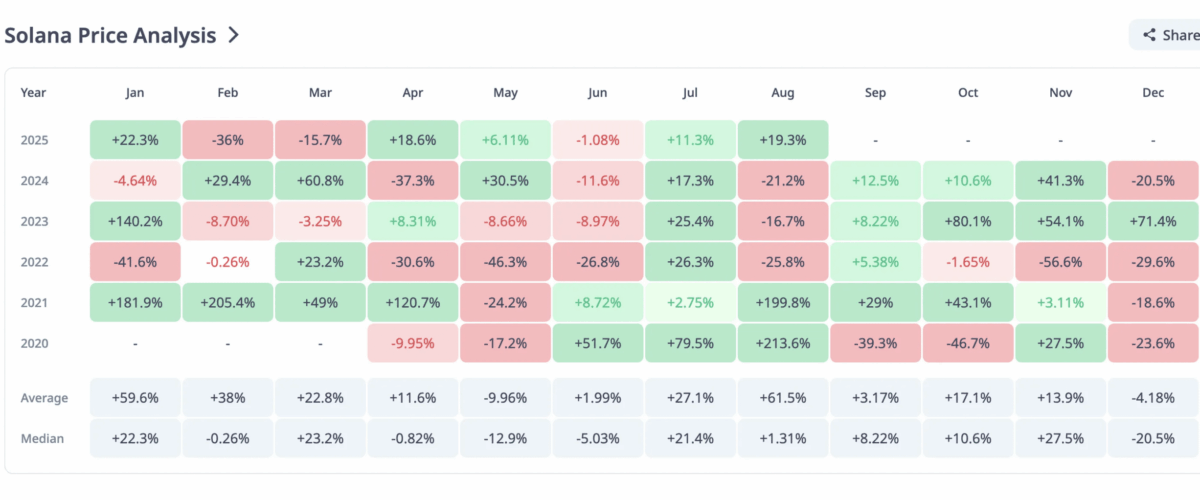
Task: Expand the Solana Price Analysis chevron
Action: [x=233, y=35]
